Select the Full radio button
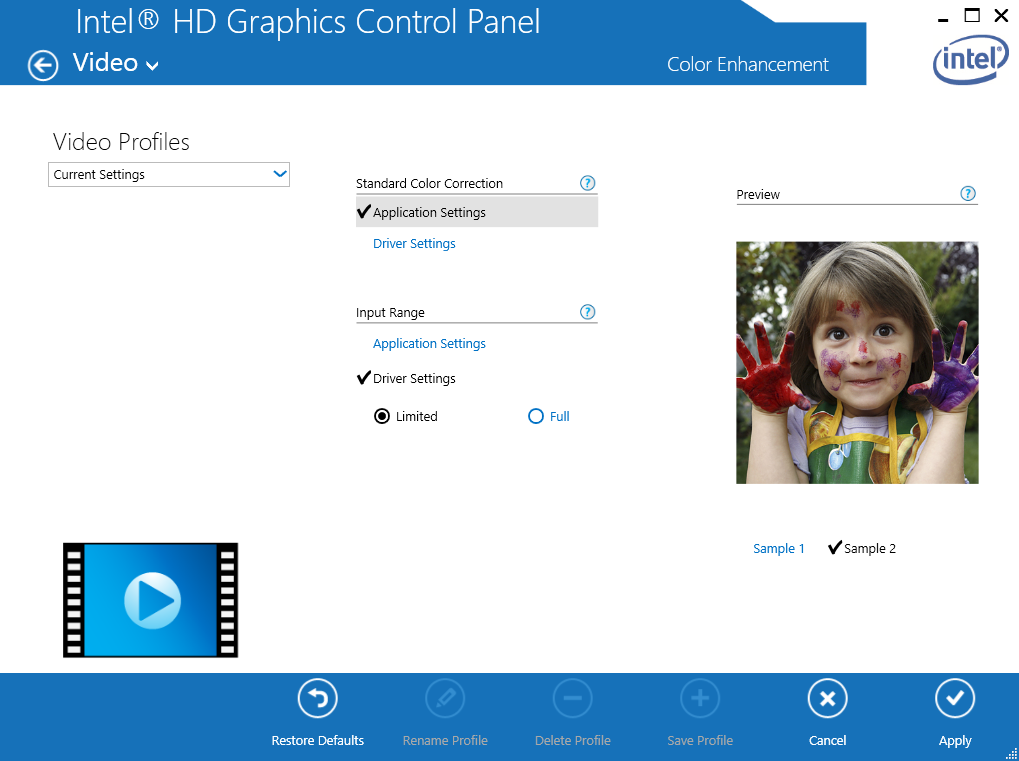The image size is (1019, 761). [535, 417]
